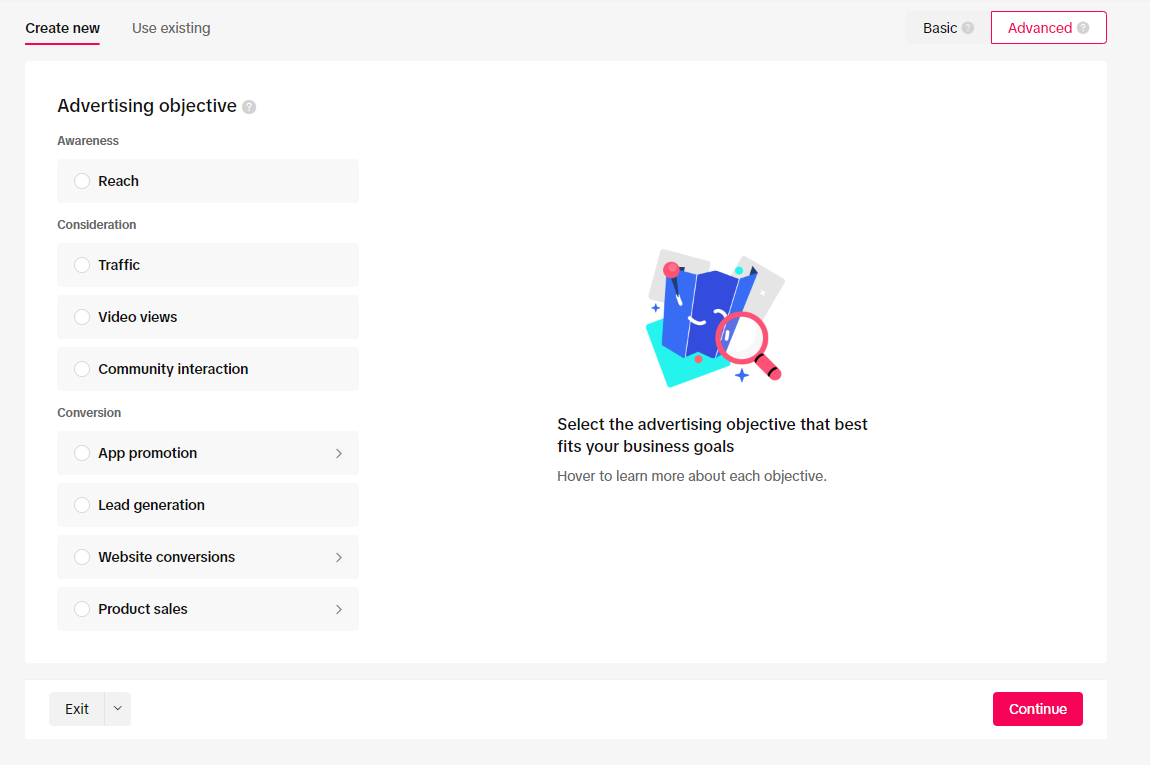Expand App promotion chevron arrow
The width and height of the screenshot is (1150, 765).
339,453
